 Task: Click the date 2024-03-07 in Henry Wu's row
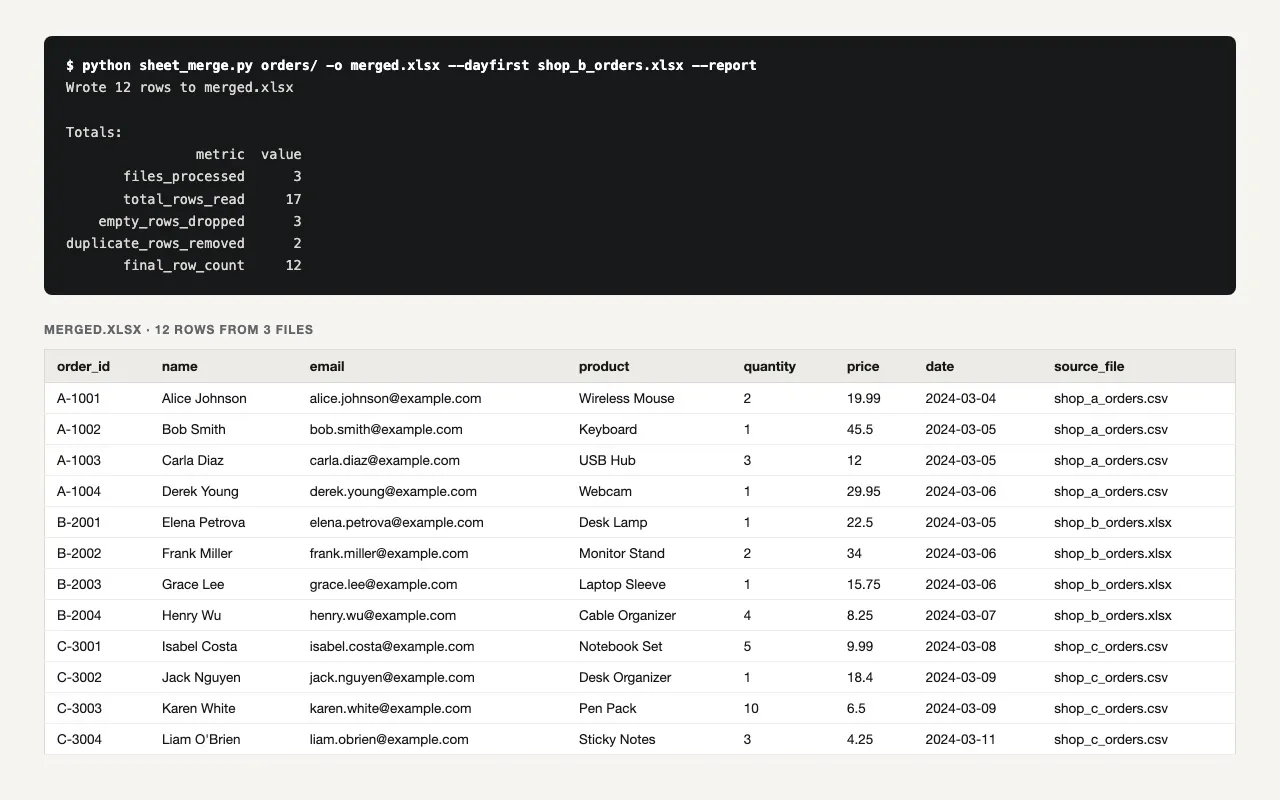(x=961, y=615)
